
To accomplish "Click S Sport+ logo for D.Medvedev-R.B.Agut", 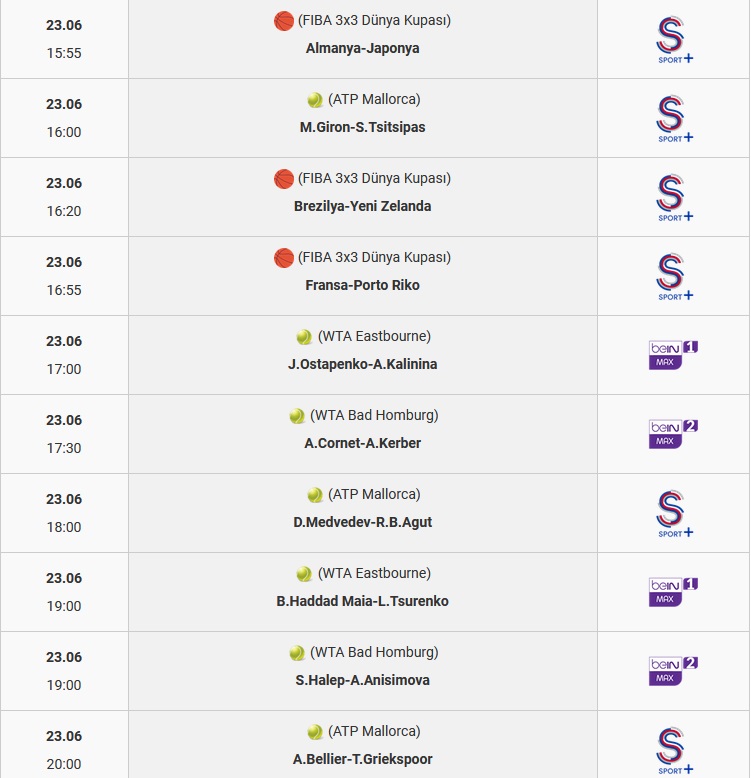I will click(x=674, y=514).
